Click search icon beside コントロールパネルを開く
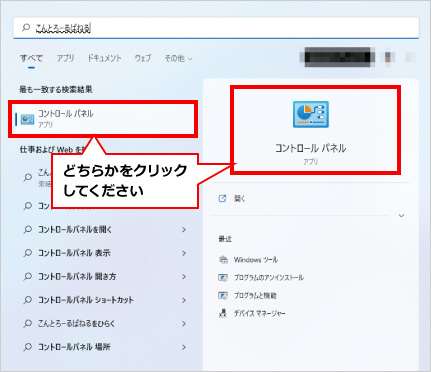The image size is (431, 372). (28, 230)
